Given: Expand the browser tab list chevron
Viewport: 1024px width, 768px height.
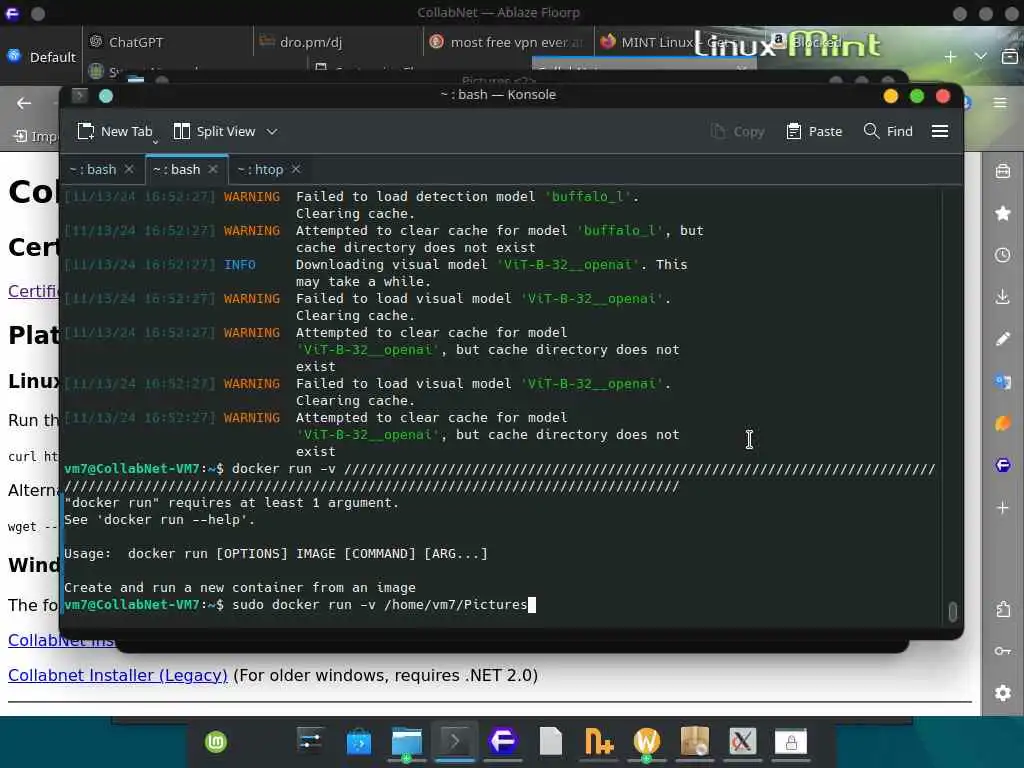Looking at the screenshot, I should coord(980,57).
